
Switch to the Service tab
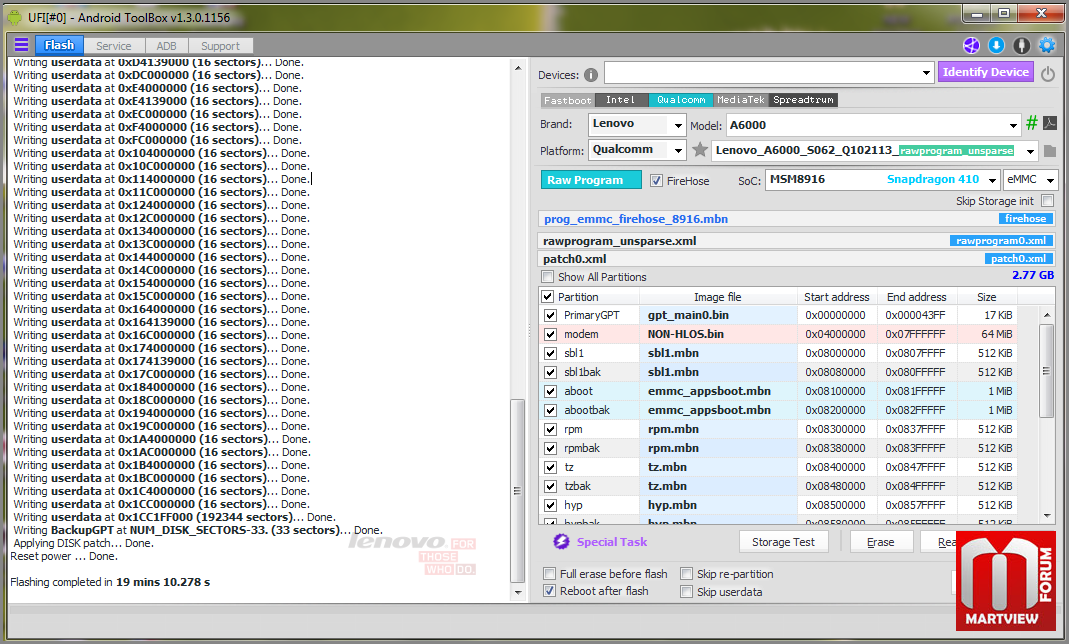(113, 46)
